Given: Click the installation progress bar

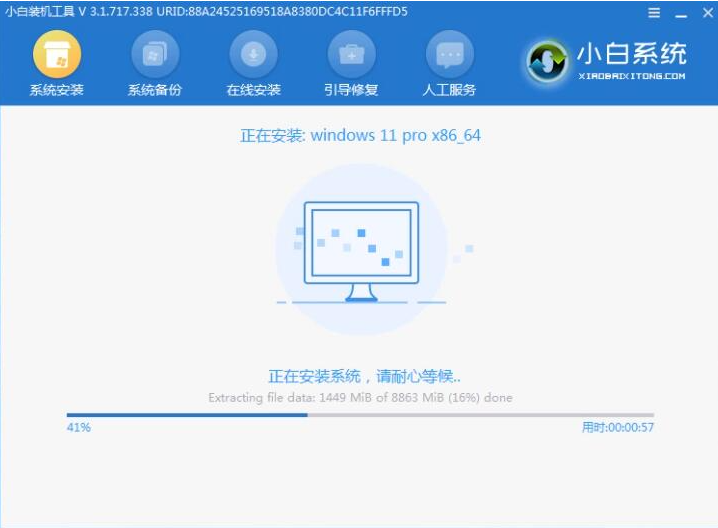Looking at the screenshot, I should (x=360, y=415).
